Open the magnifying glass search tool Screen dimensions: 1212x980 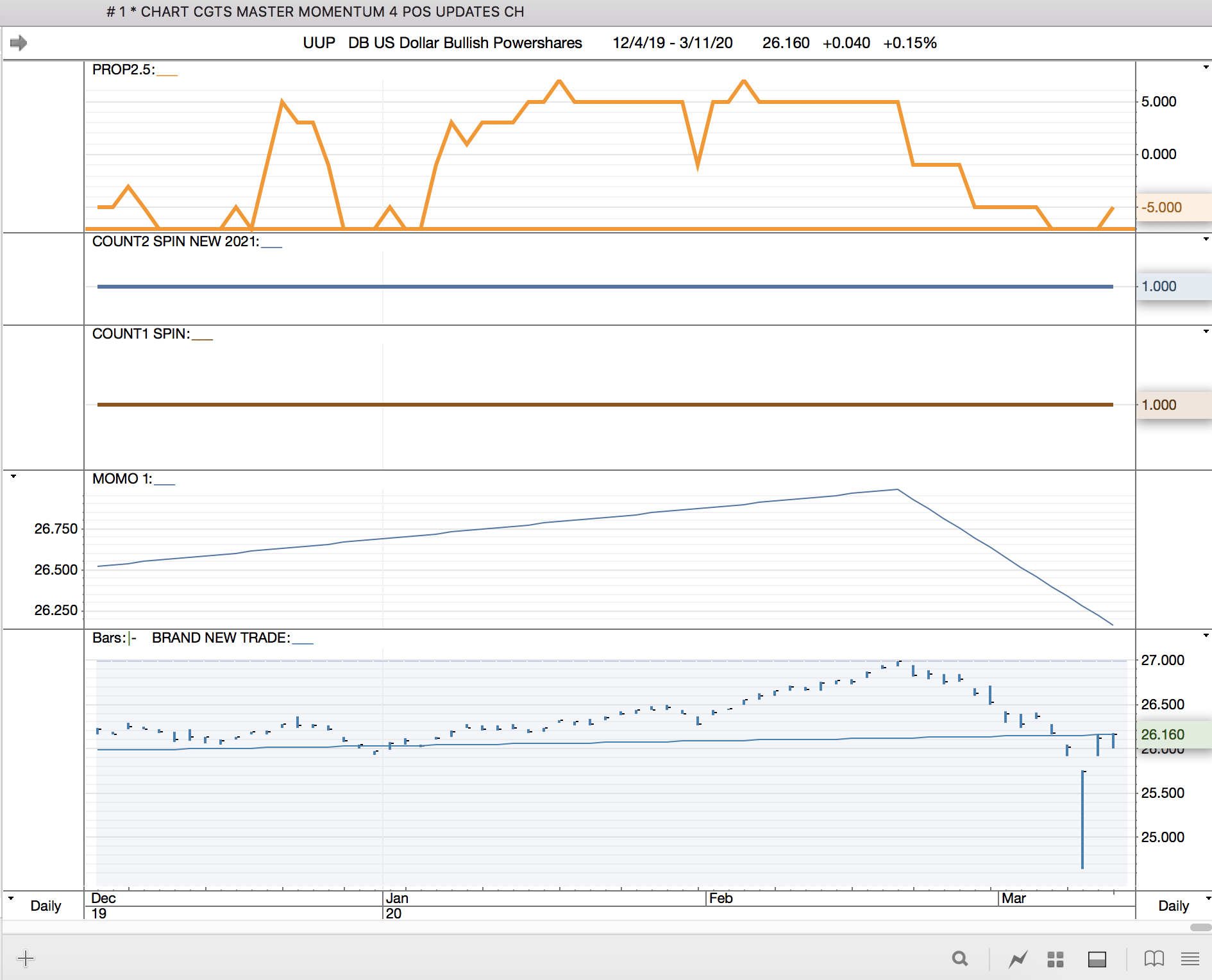[x=959, y=959]
